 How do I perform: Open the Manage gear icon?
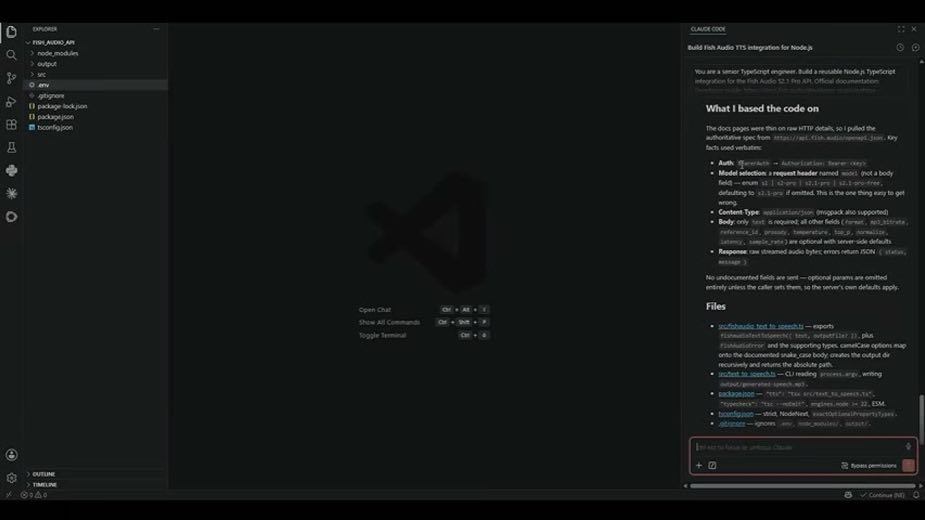click(11, 478)
